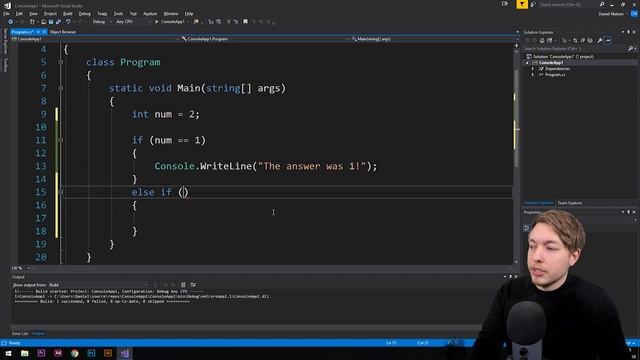Open the Debug menu
This screenshot has width=640, height=360.
pyautogui.click(x=84, y=14)
